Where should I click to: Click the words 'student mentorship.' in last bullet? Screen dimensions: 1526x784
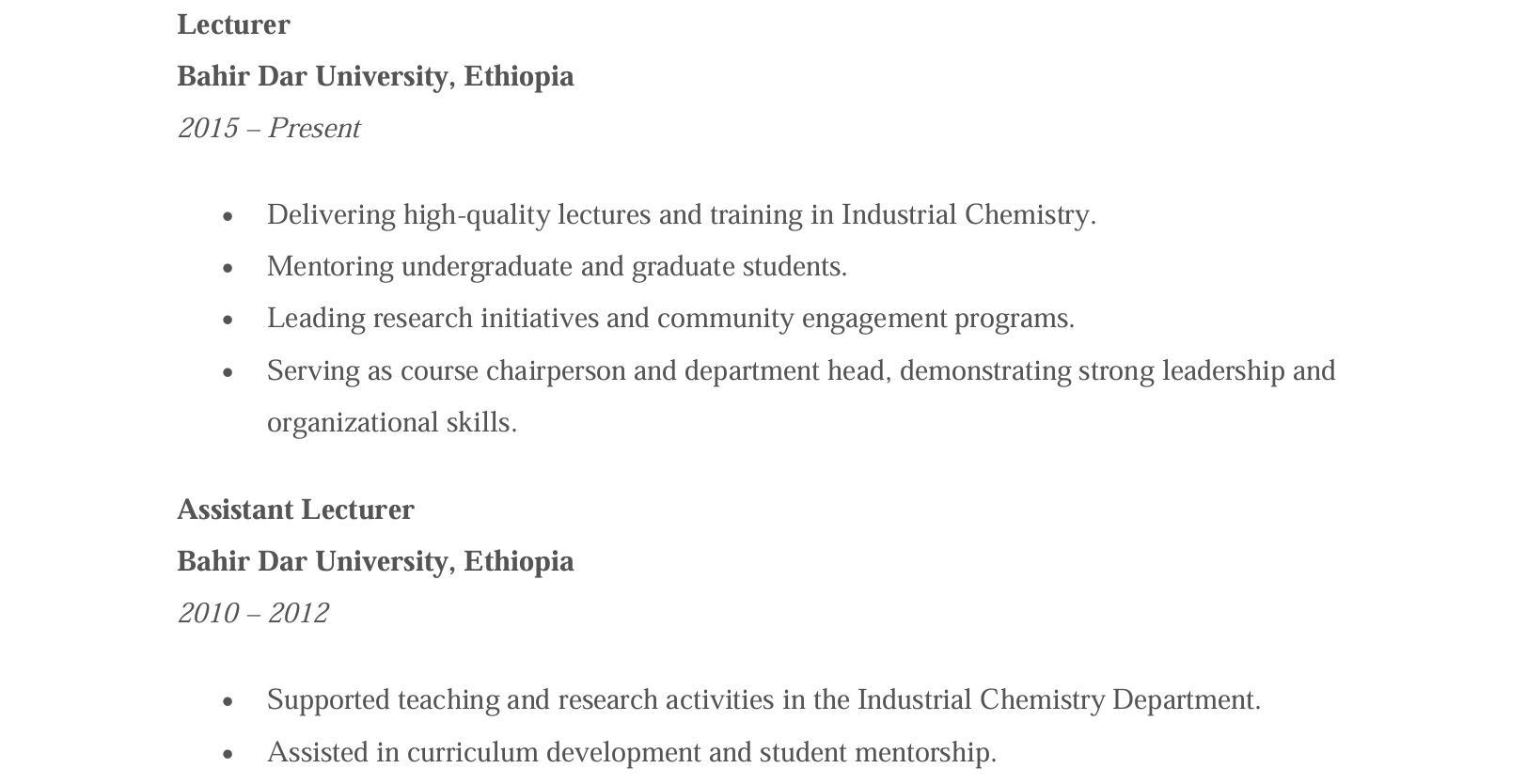point(877,752)
